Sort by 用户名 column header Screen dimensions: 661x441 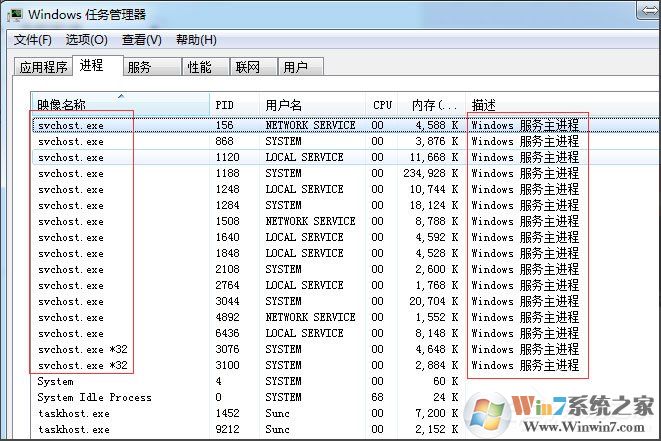click(312, 104)
